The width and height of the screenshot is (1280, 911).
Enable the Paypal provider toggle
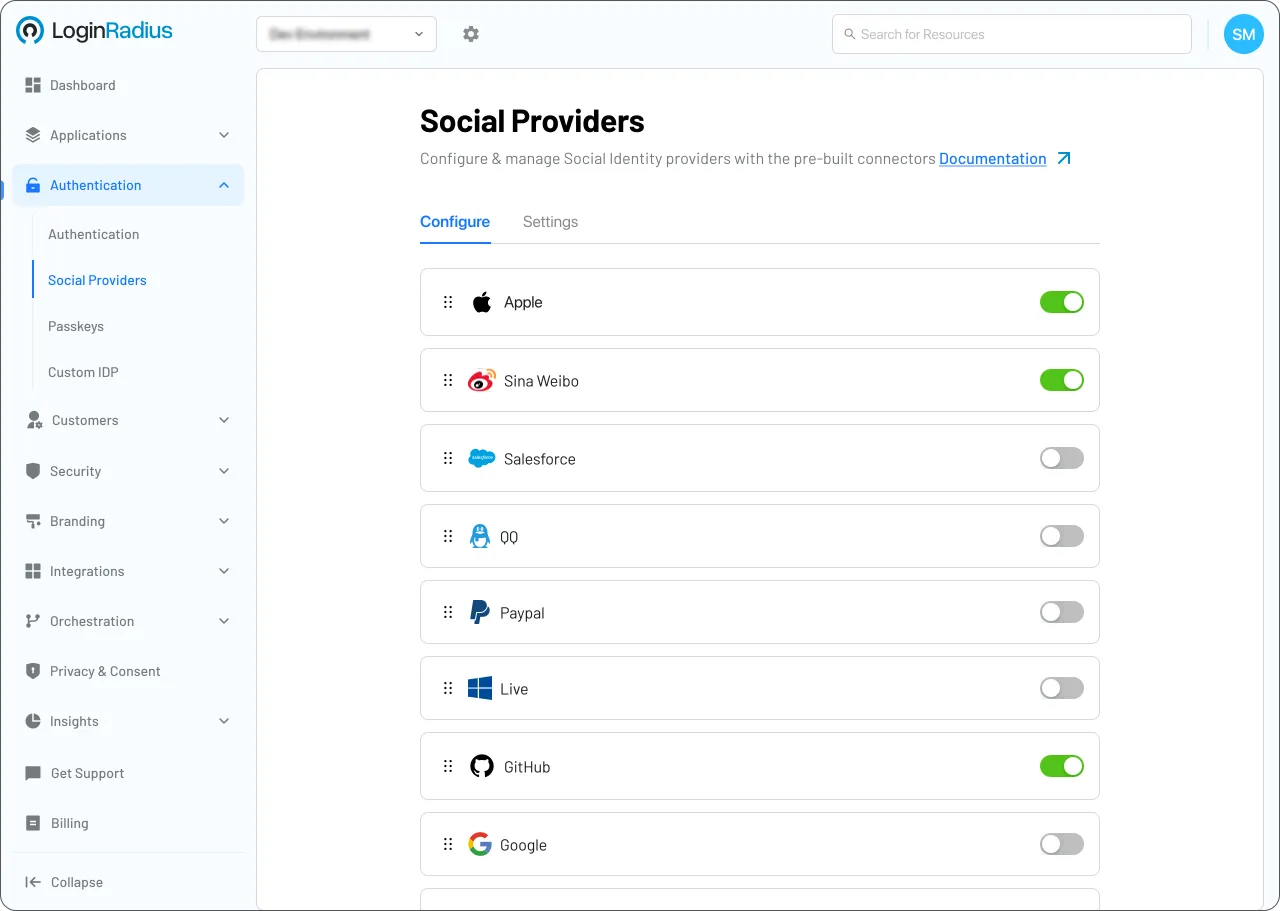[x=1062, y=612]
